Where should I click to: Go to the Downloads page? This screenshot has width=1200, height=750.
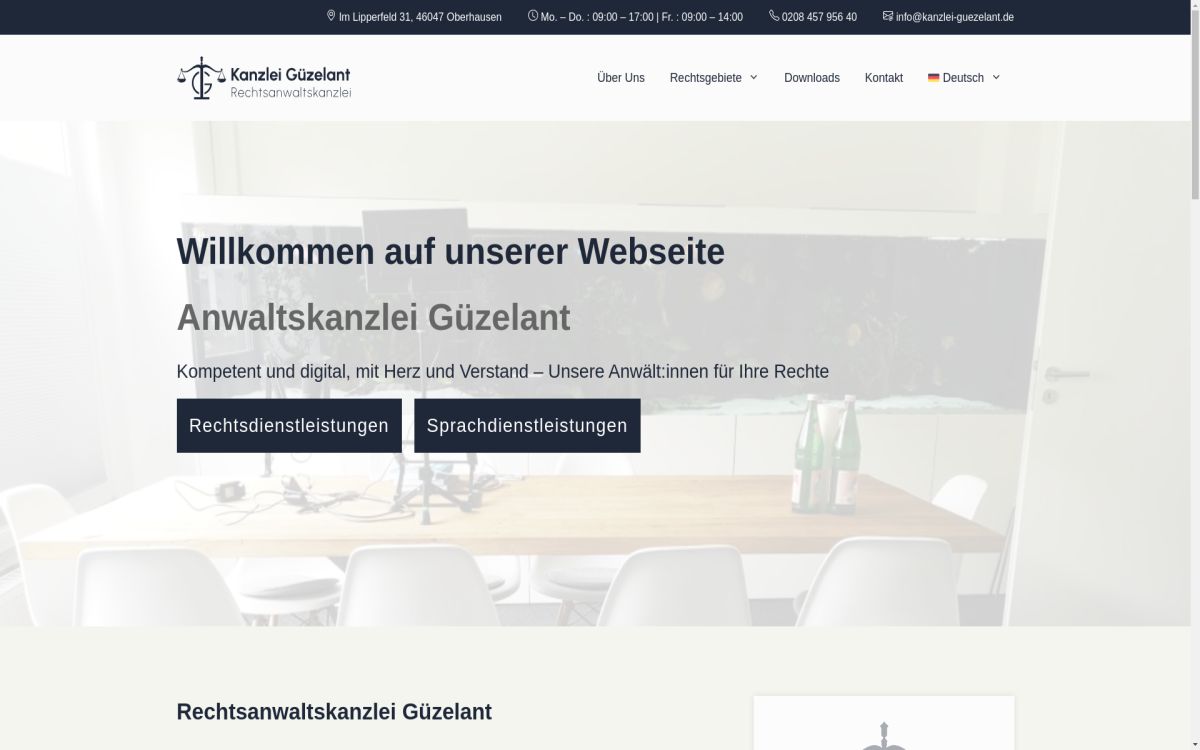tap(811, 77)
